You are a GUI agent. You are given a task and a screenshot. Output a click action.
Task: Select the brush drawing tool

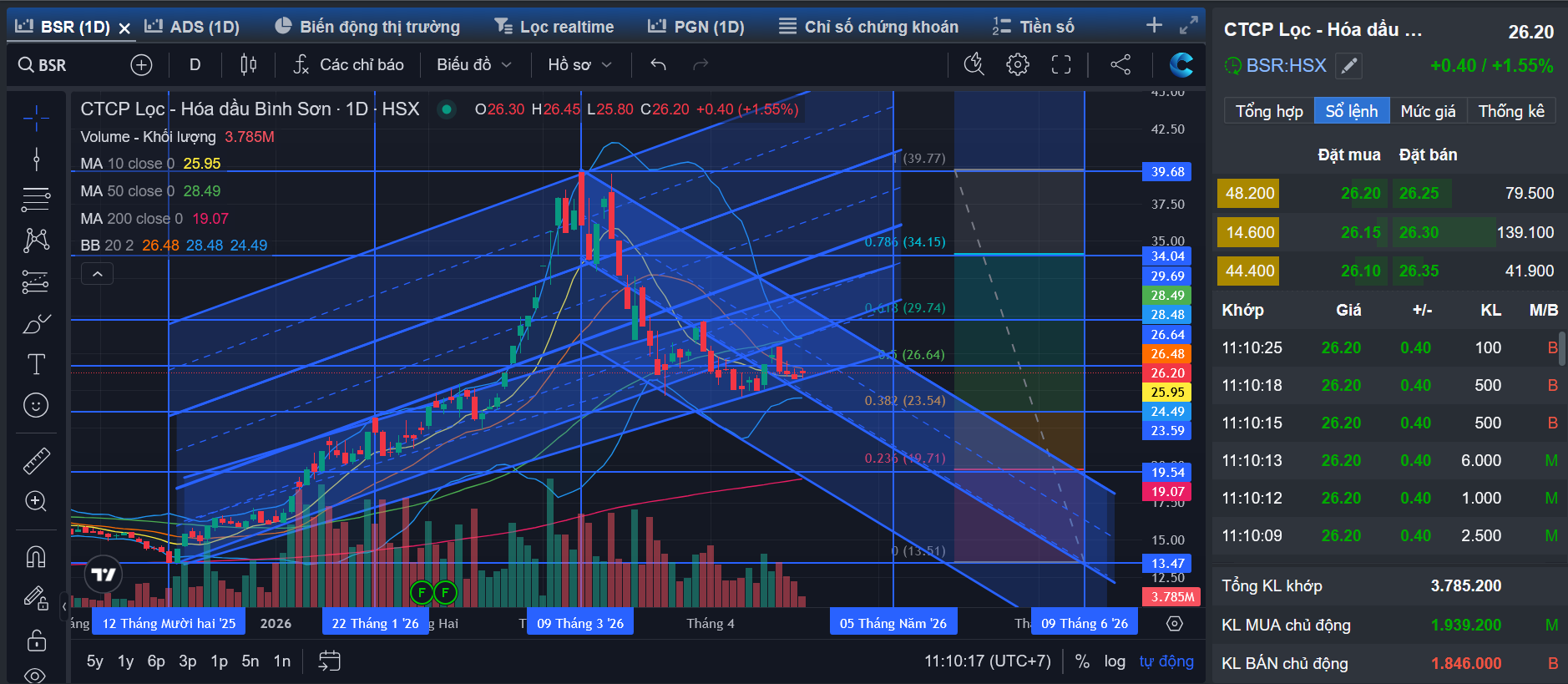(x=36, y=323)
